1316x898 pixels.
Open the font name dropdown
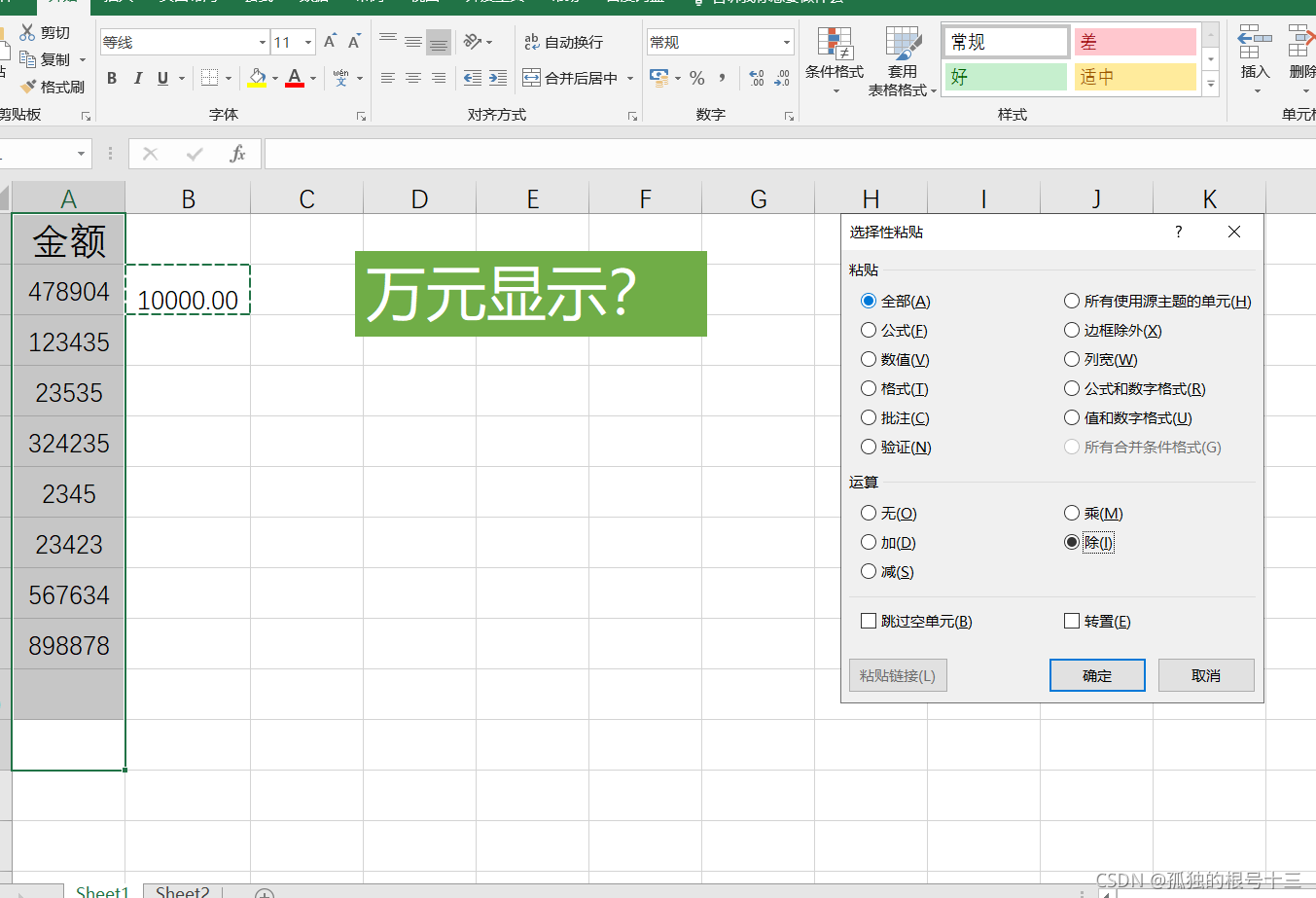(x=263, y=42)
